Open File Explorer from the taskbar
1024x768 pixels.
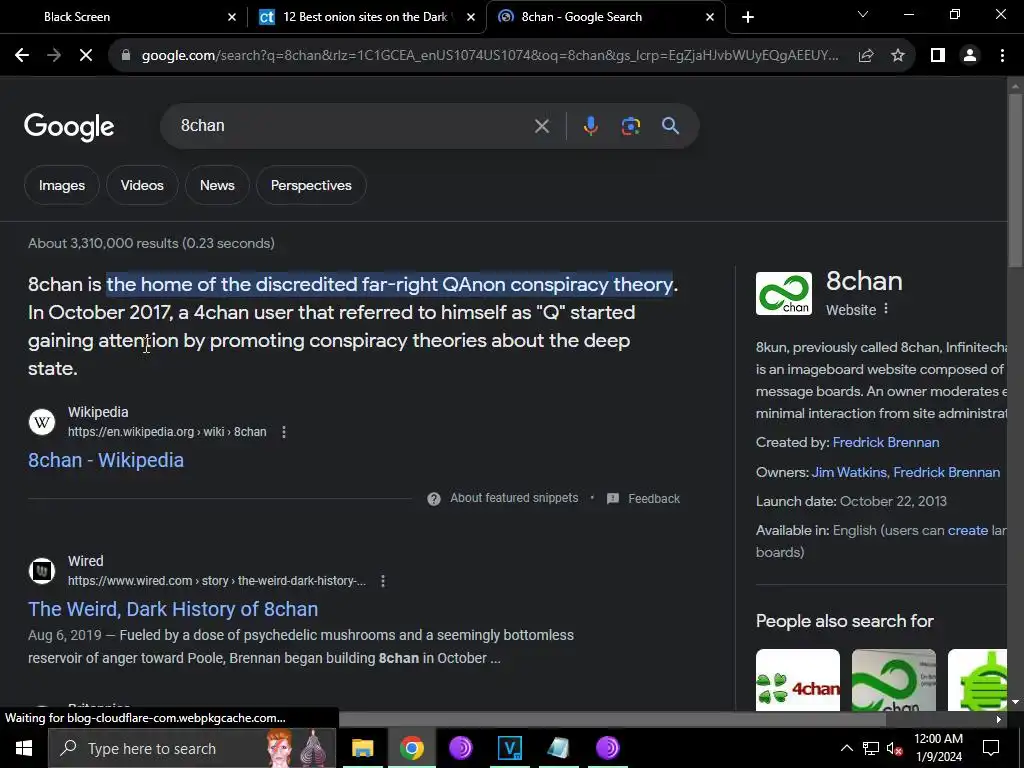(x=362, y=748)
